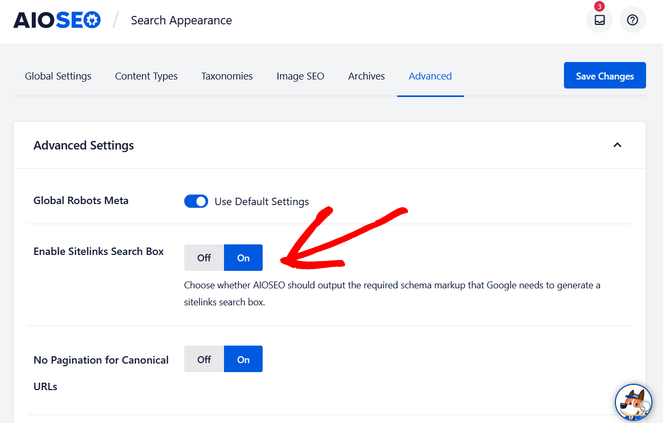The image size is (663, 423).
Task: Click the 'Use Default Settings' label text
Action: coord(262,201)
